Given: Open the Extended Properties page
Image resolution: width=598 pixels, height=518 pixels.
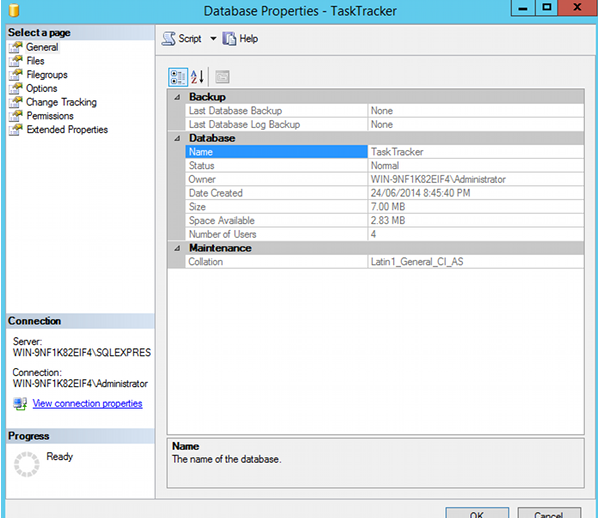Looking at the screenshot, I should click(x=67, y=130).
